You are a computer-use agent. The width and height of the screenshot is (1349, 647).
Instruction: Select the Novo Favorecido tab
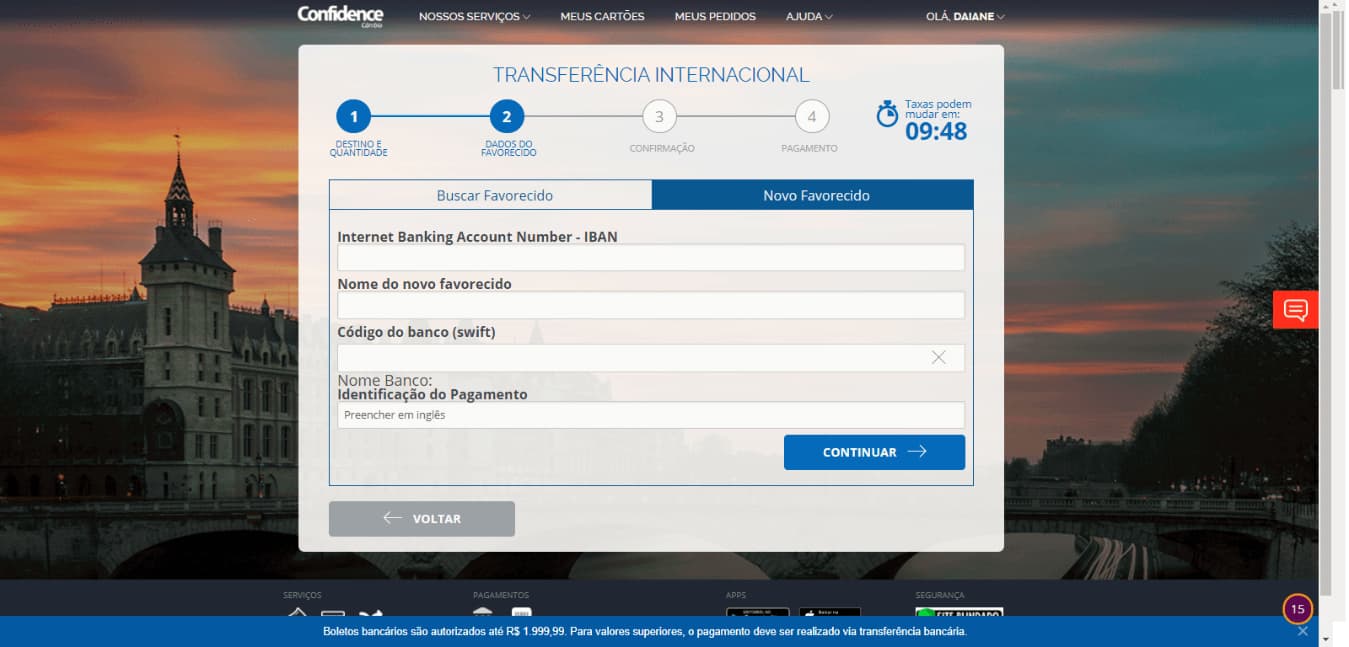(x=816, y=195)
